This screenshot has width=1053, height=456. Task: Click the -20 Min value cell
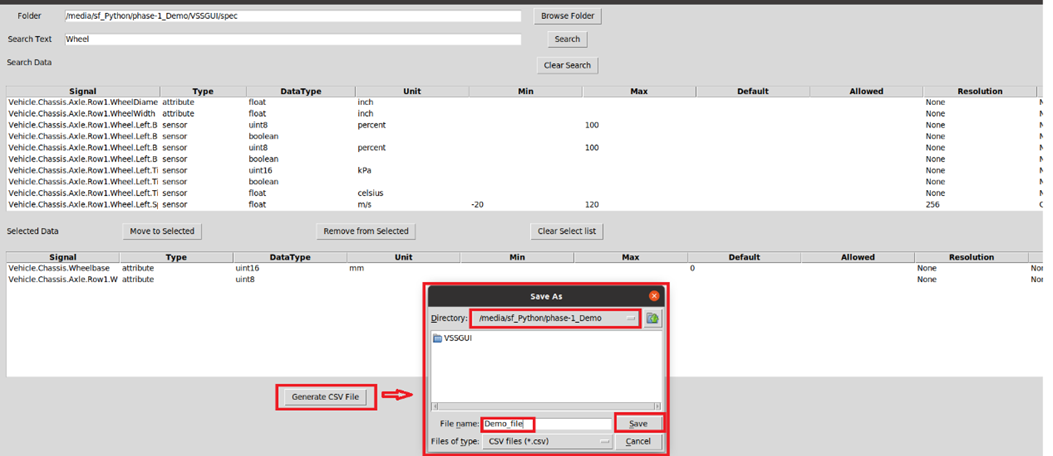(x=477, y=204)
